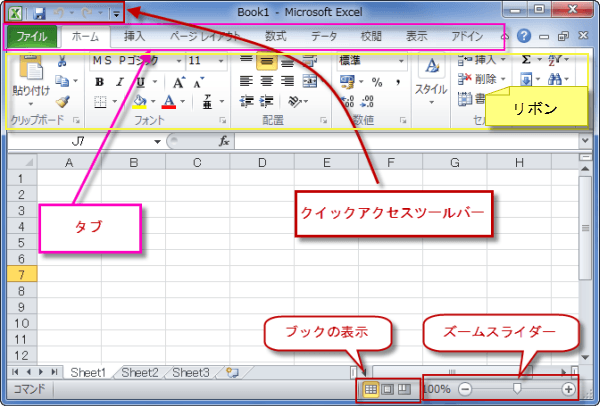Viewport: 600px width, 406px height.
Task: Apply percent style
Action: click(377, 82)
